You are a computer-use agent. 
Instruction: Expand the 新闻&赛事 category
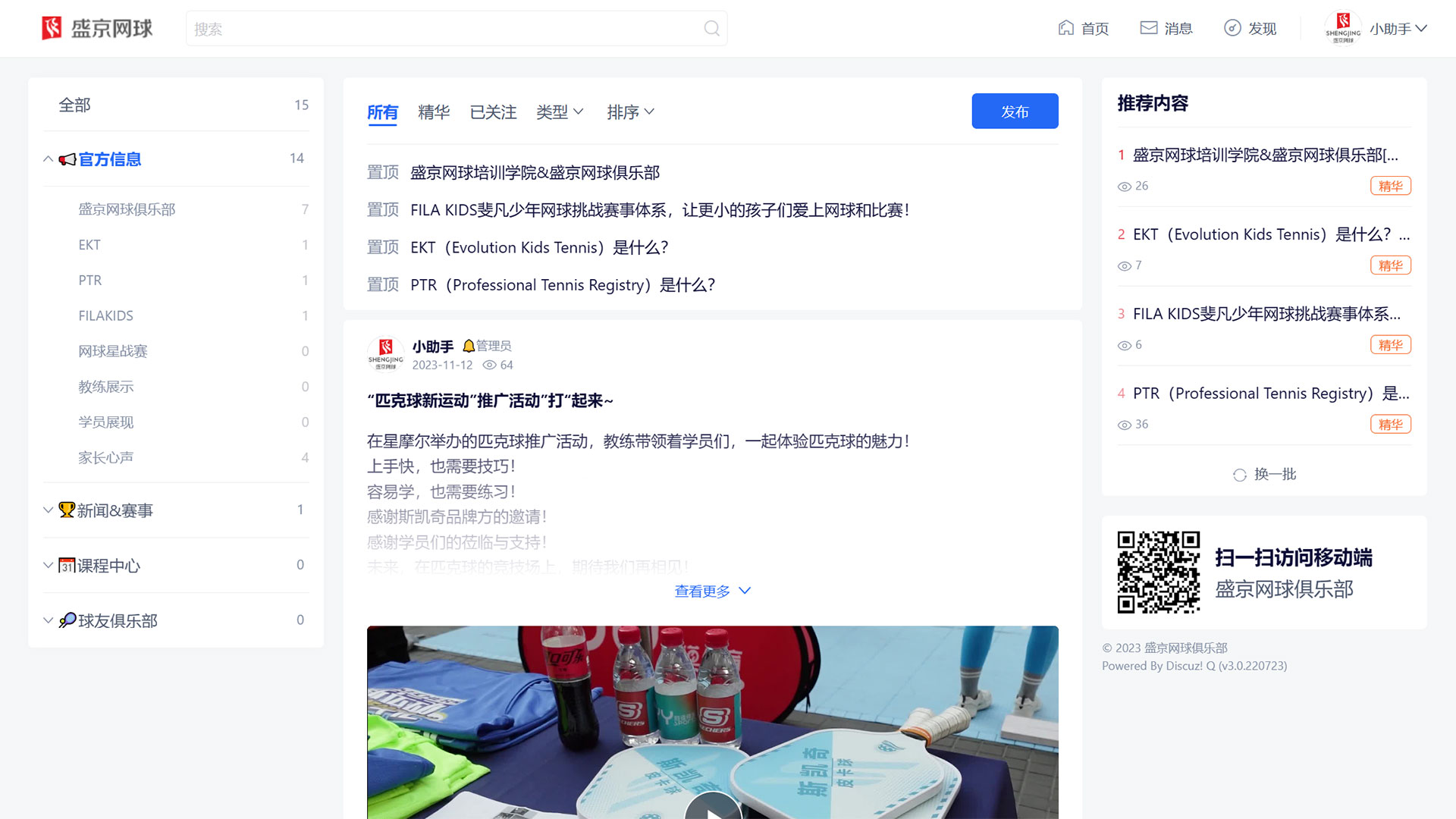tap(48, 510)
